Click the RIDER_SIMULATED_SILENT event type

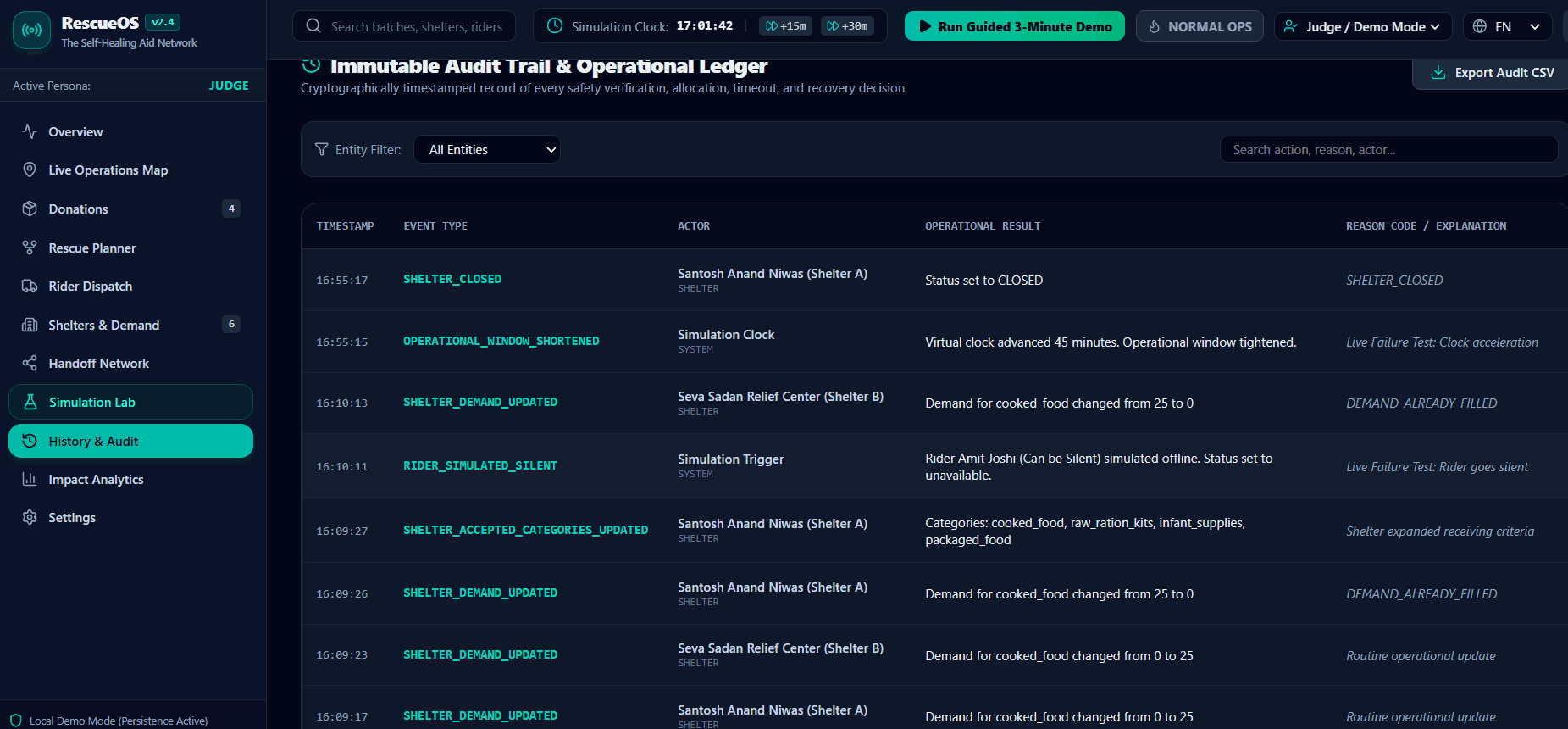pos(480,465)
